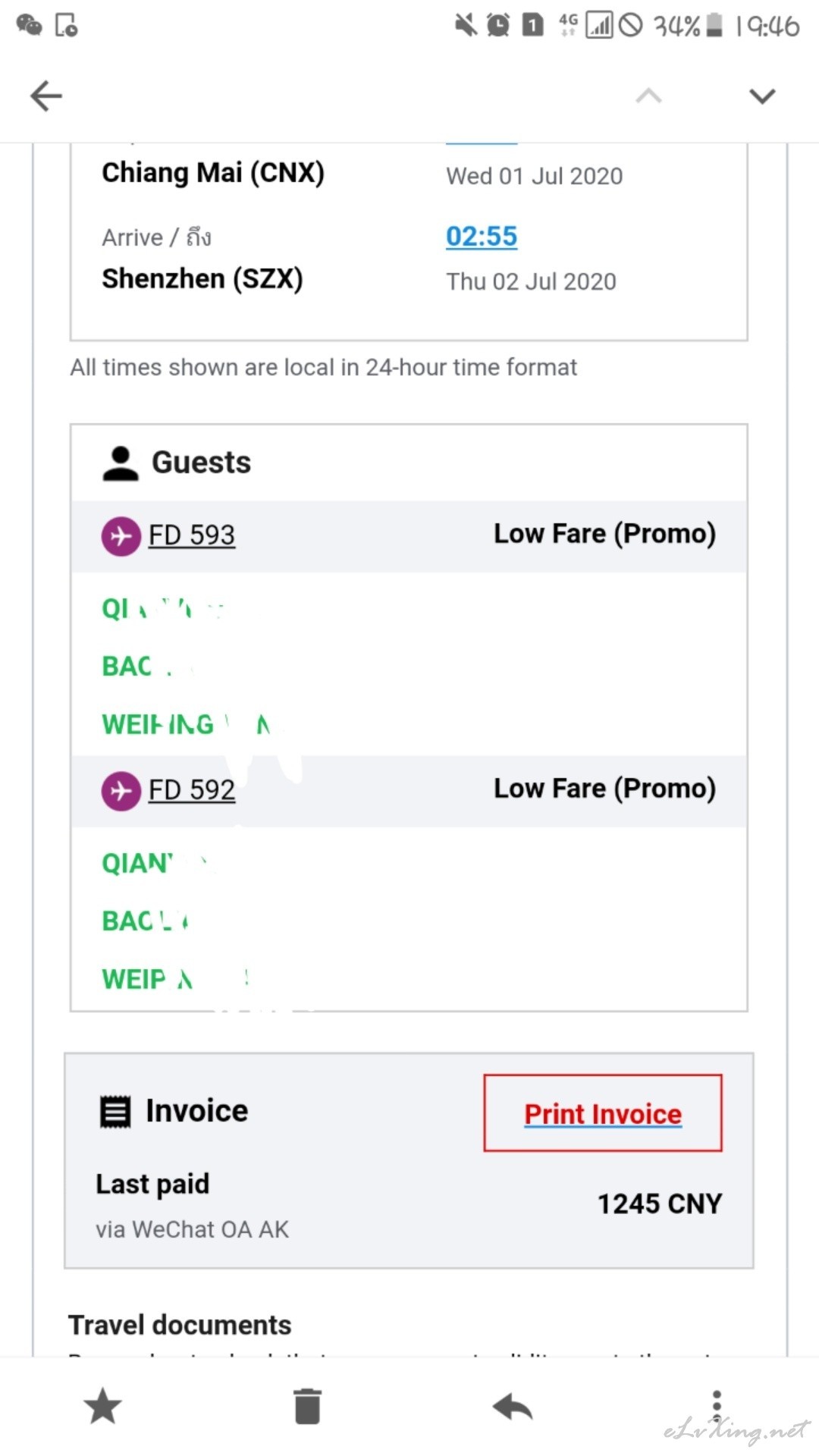
Task: Tap the WeChat icon in status bar
Action: [x=29, y=26]
